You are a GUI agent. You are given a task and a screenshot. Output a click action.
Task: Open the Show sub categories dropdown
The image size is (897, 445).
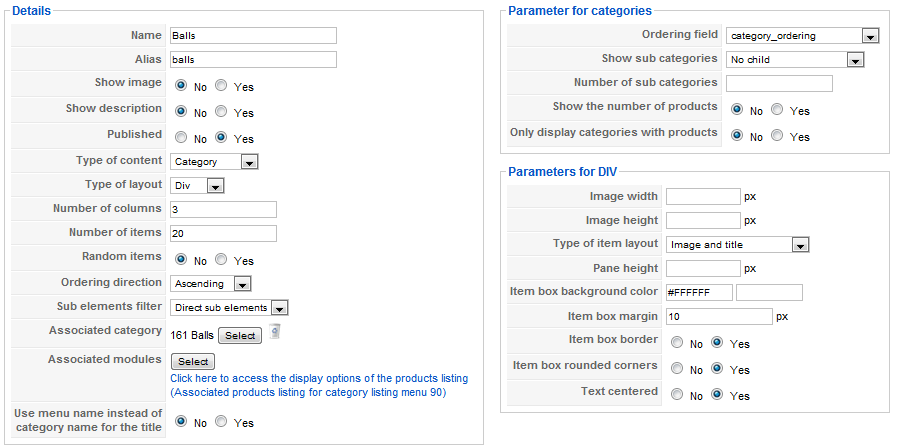(x=794, y=59)
